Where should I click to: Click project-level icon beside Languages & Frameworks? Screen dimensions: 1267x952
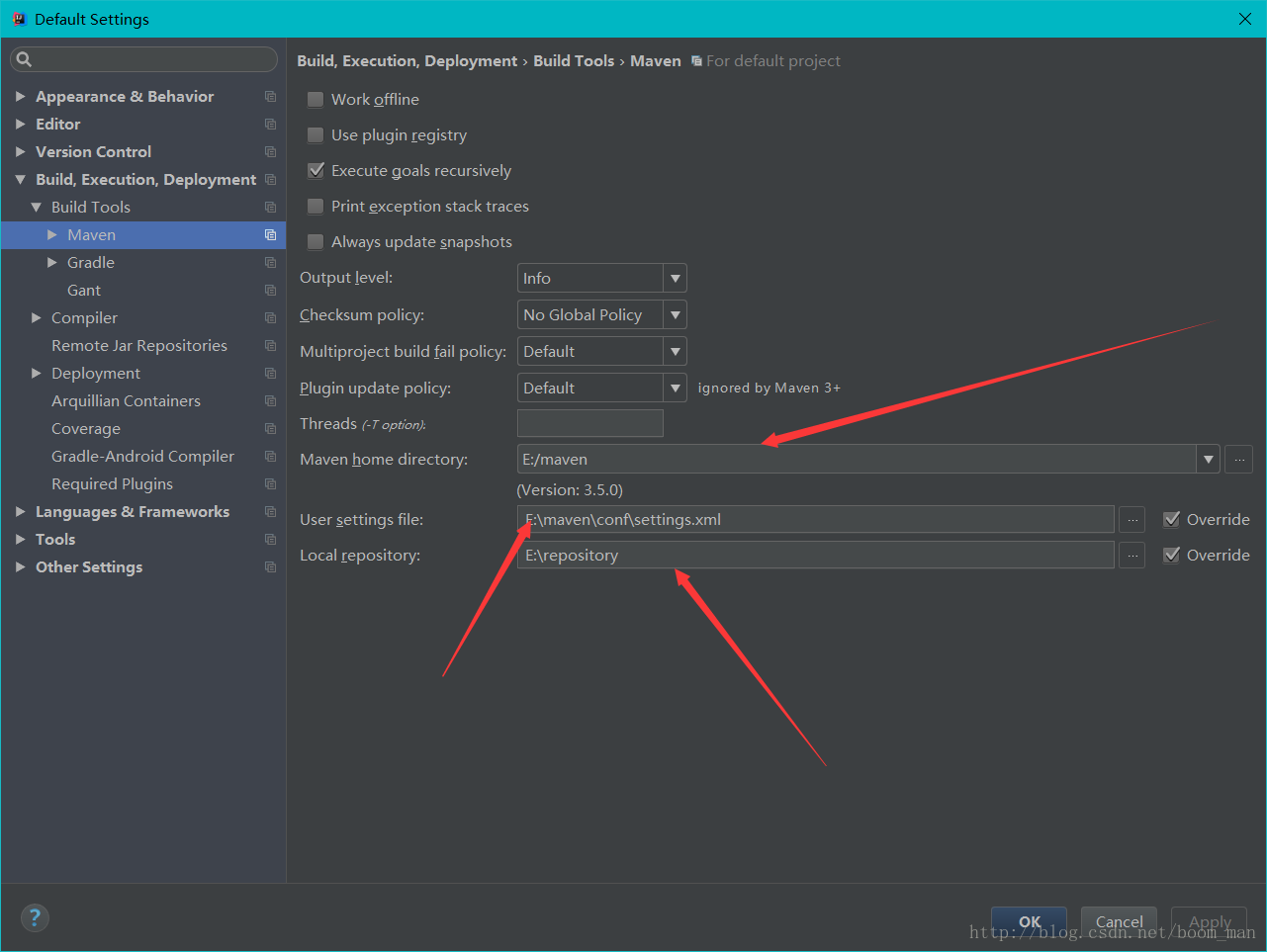point(270,512)
